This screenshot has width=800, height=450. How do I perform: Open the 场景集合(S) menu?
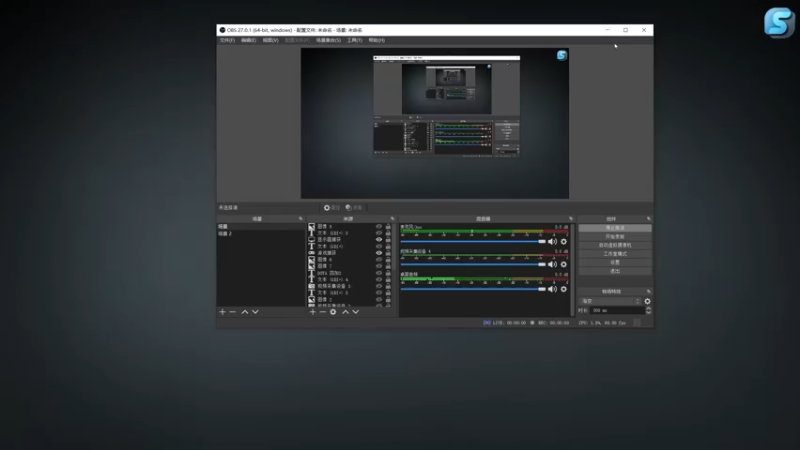(328, 40)
